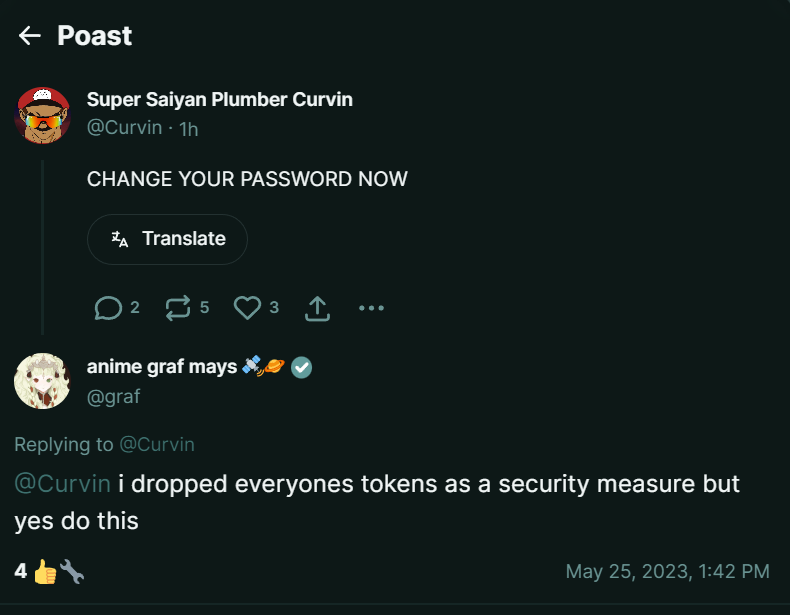Open the anime graf mays display name
The height and width of the screenshot is (615, 790).
(x=162, y=367)
